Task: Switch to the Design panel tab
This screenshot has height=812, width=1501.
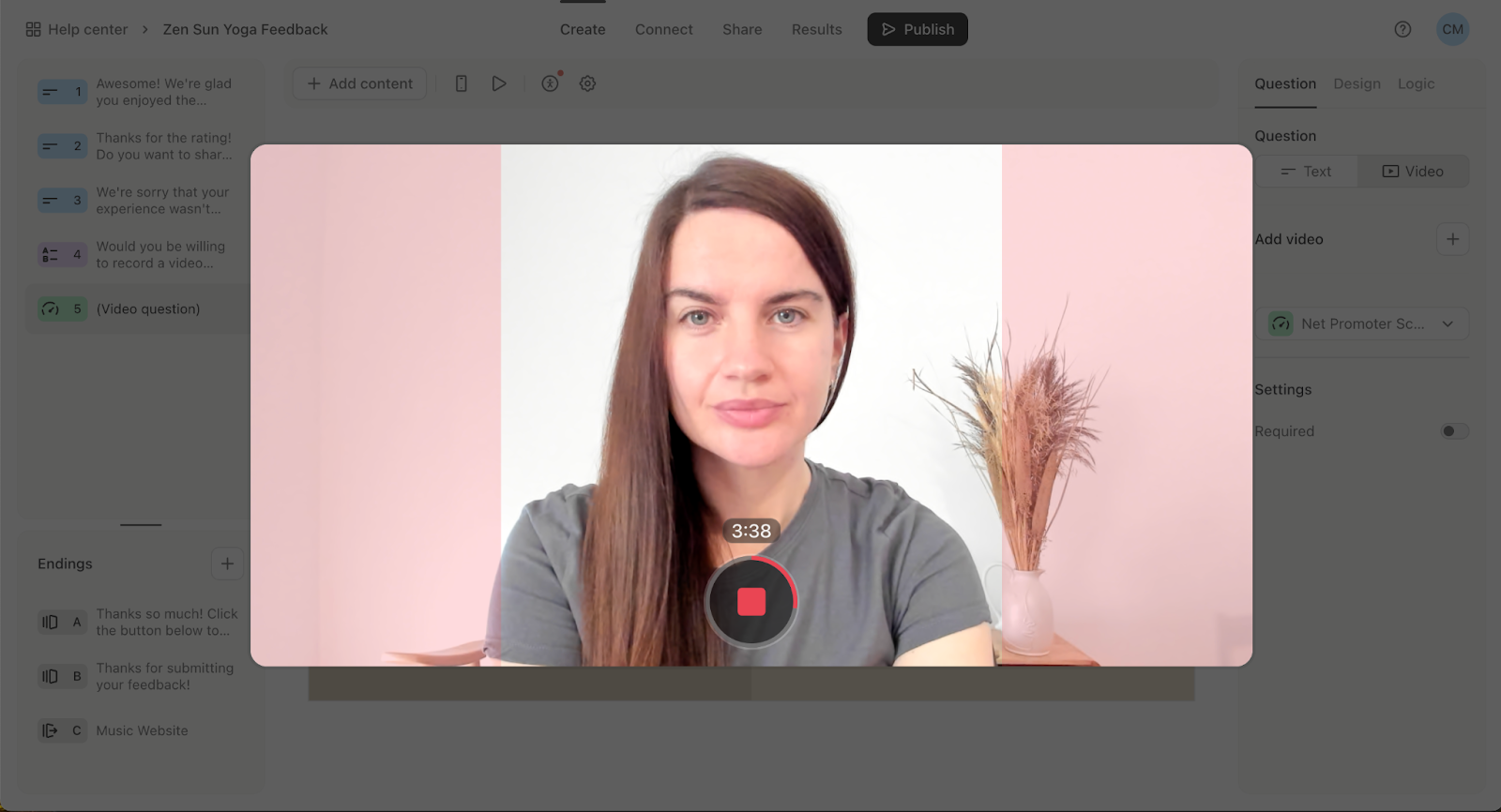Action: click(x=1357, y=83)
